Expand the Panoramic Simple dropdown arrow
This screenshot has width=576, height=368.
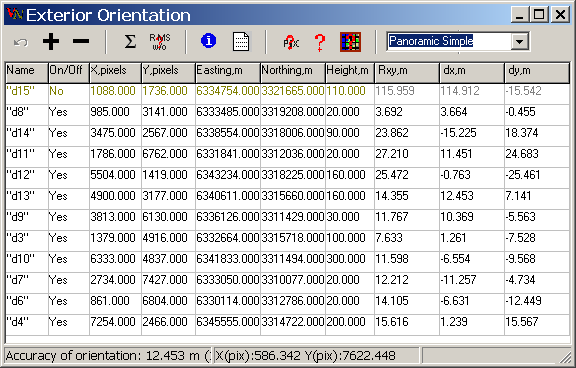tap(519, 42)
